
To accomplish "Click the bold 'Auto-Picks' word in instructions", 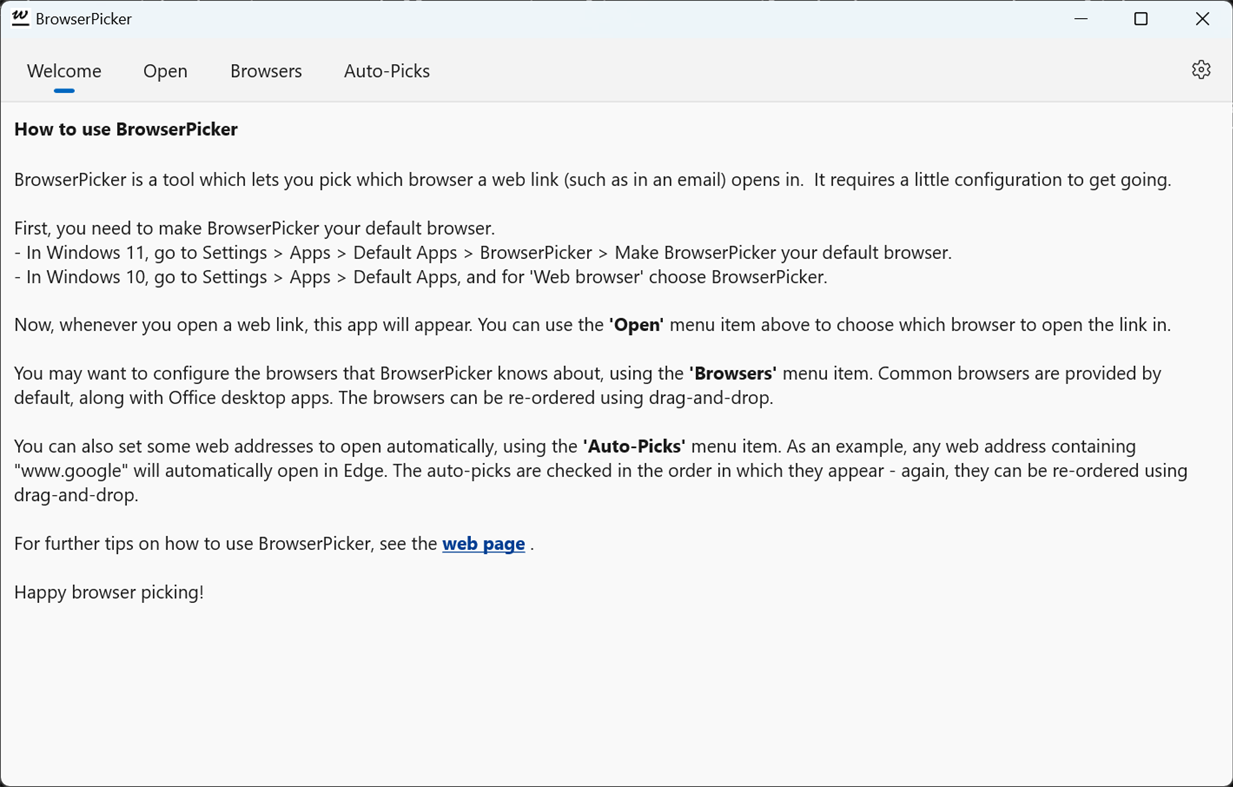I will 634,446.
